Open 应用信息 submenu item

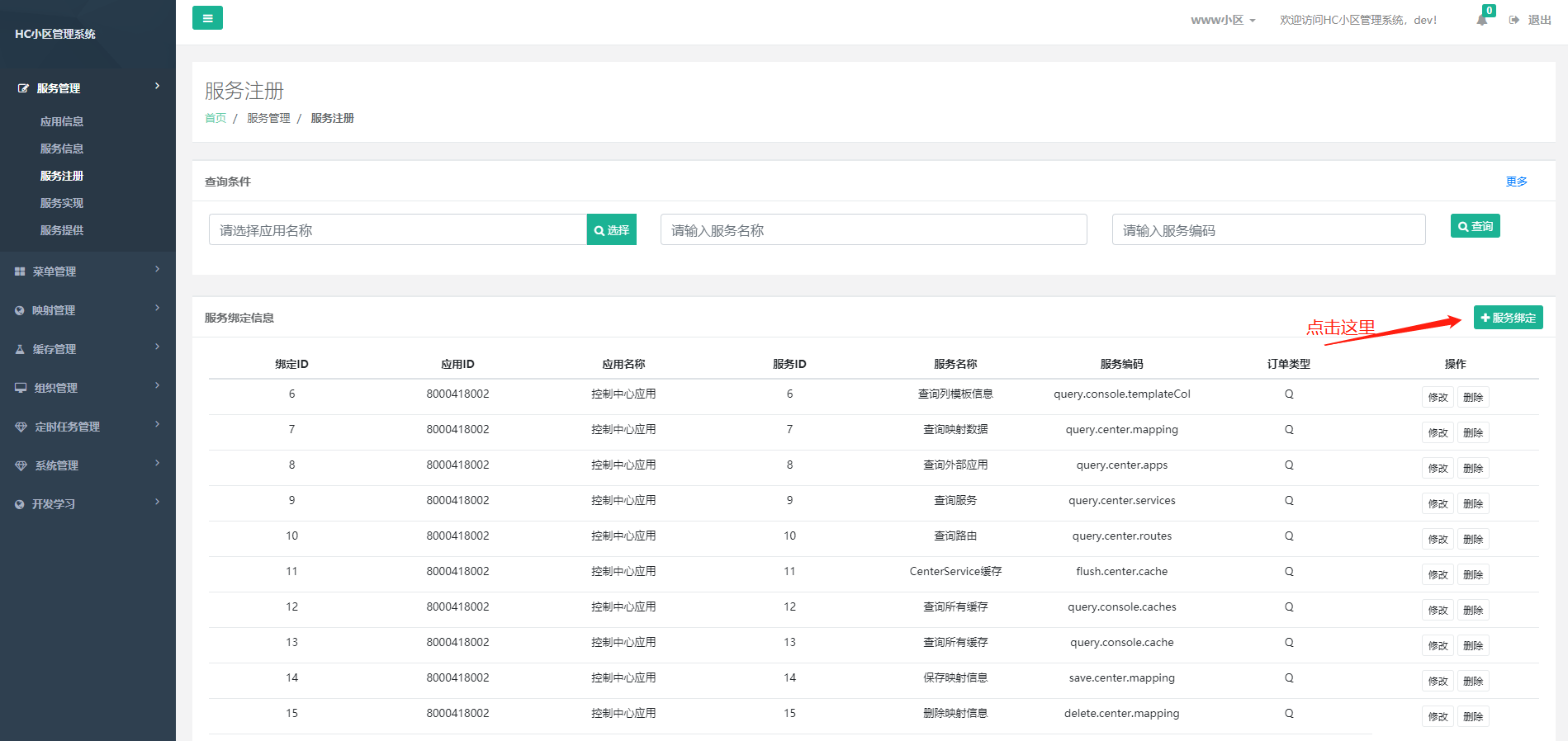(62, 121)
